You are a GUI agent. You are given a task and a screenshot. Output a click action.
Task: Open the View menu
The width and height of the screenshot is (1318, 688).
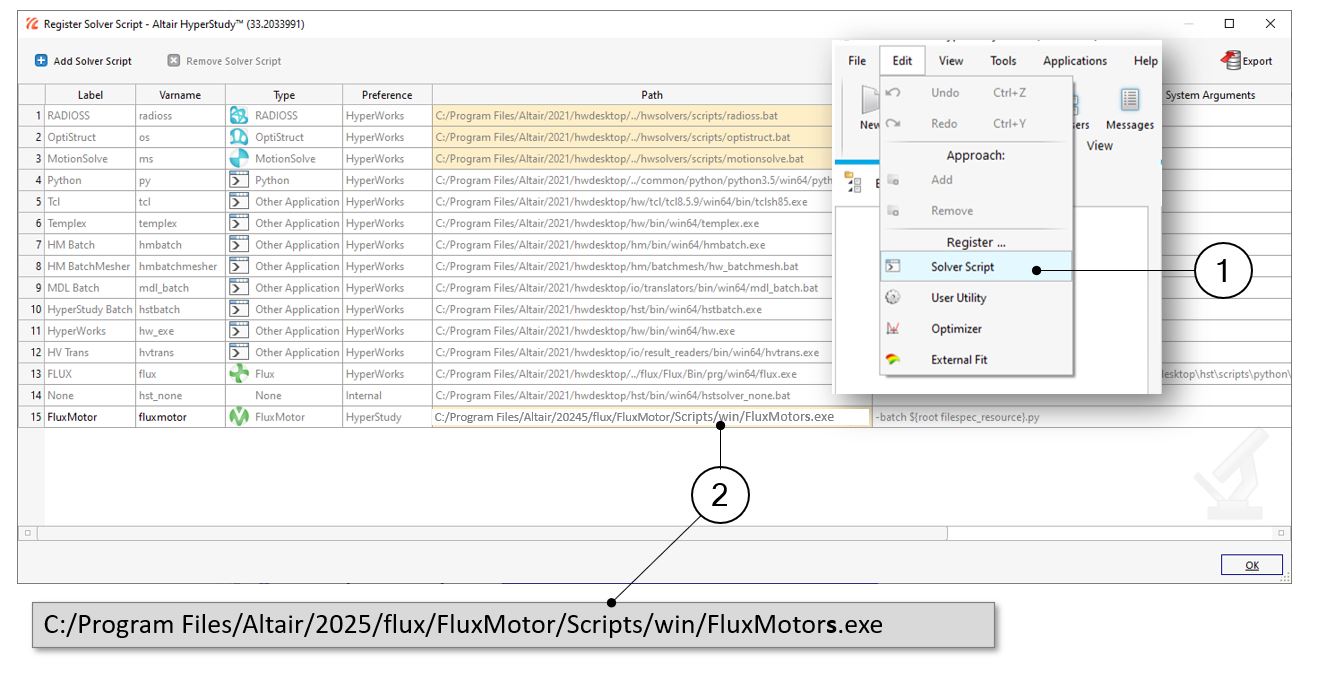[951, 61]
